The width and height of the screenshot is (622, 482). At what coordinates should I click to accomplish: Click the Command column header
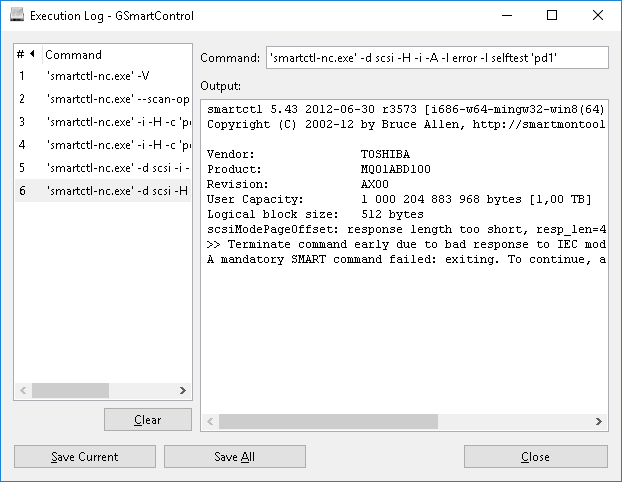[117, 54]
